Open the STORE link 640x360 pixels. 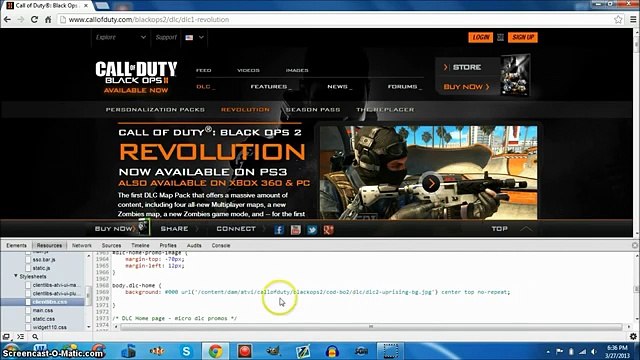coord(467,67)
